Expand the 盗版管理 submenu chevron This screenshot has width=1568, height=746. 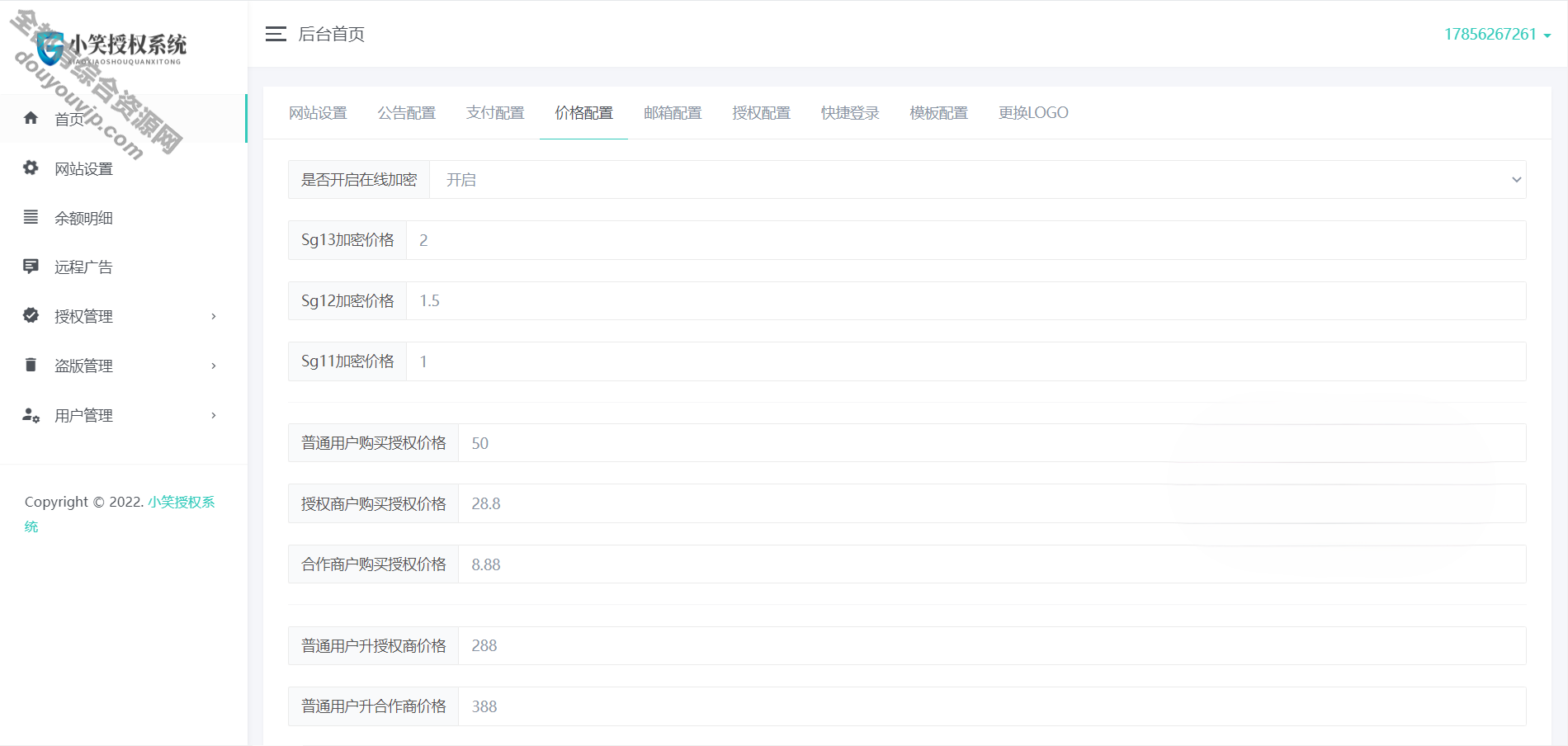click(214, 366)
